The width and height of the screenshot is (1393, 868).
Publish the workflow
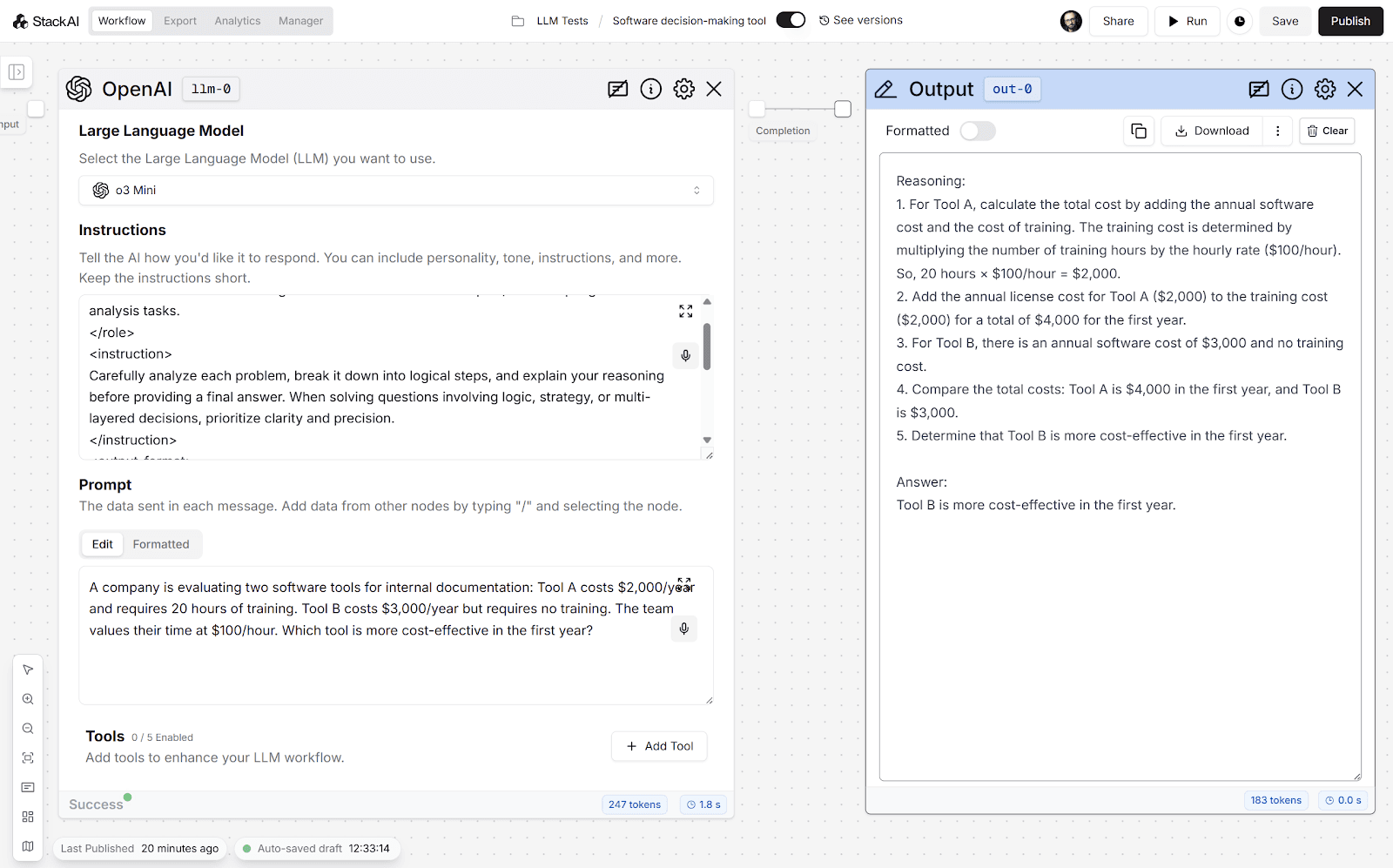(x=1350, y=21)
